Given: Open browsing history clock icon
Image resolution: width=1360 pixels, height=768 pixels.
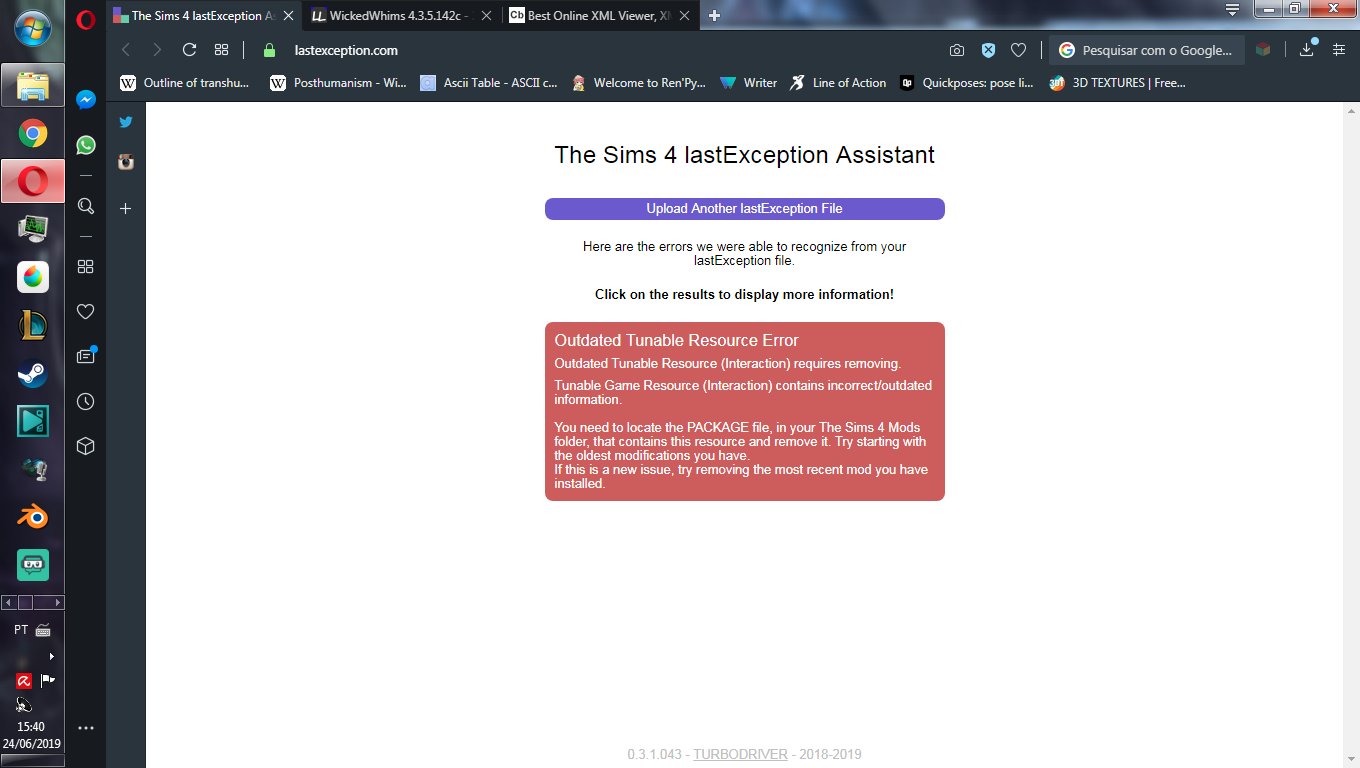Looking at the screenshot, I should coord(86,401).
